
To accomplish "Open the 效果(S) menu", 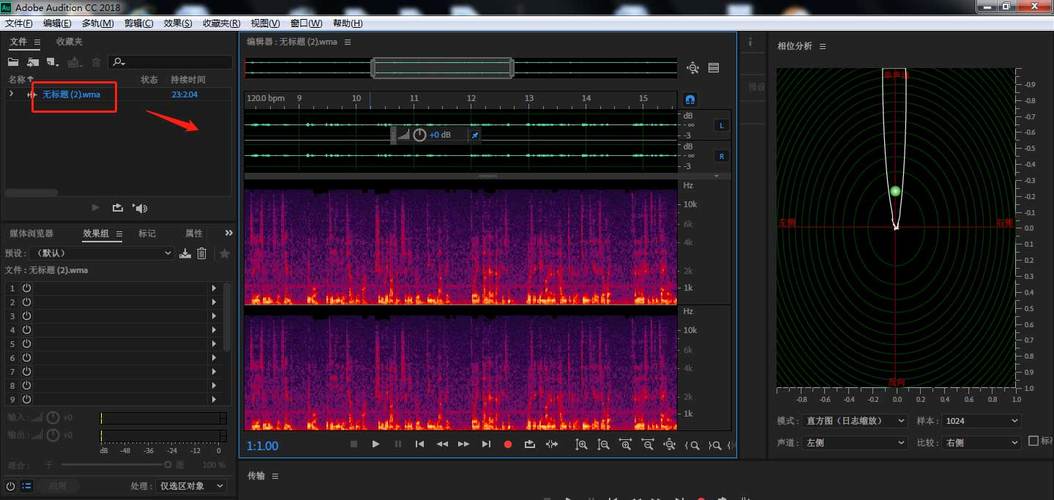I will (x=177, y=23).
